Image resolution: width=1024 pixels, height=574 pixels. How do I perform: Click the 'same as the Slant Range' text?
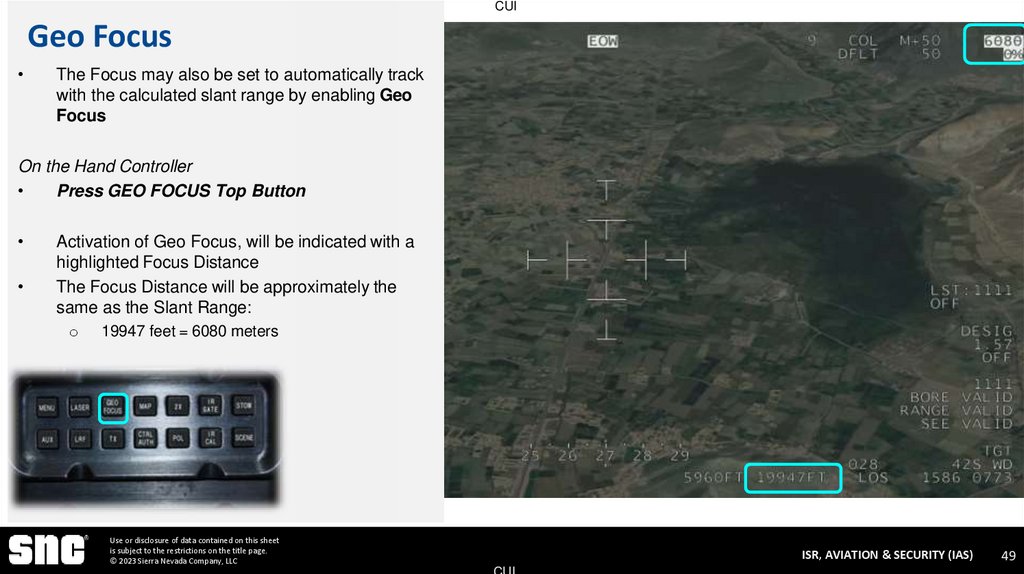tap(153, 307)
